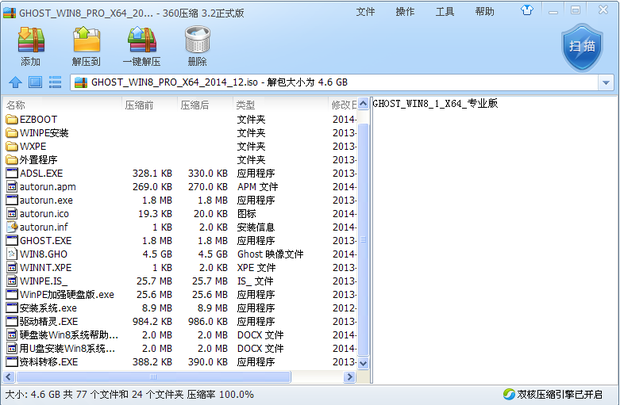
Task: Click the GHOST_WIN8_1_X64_专业版 comment text
Action: [x=435, y=104]
